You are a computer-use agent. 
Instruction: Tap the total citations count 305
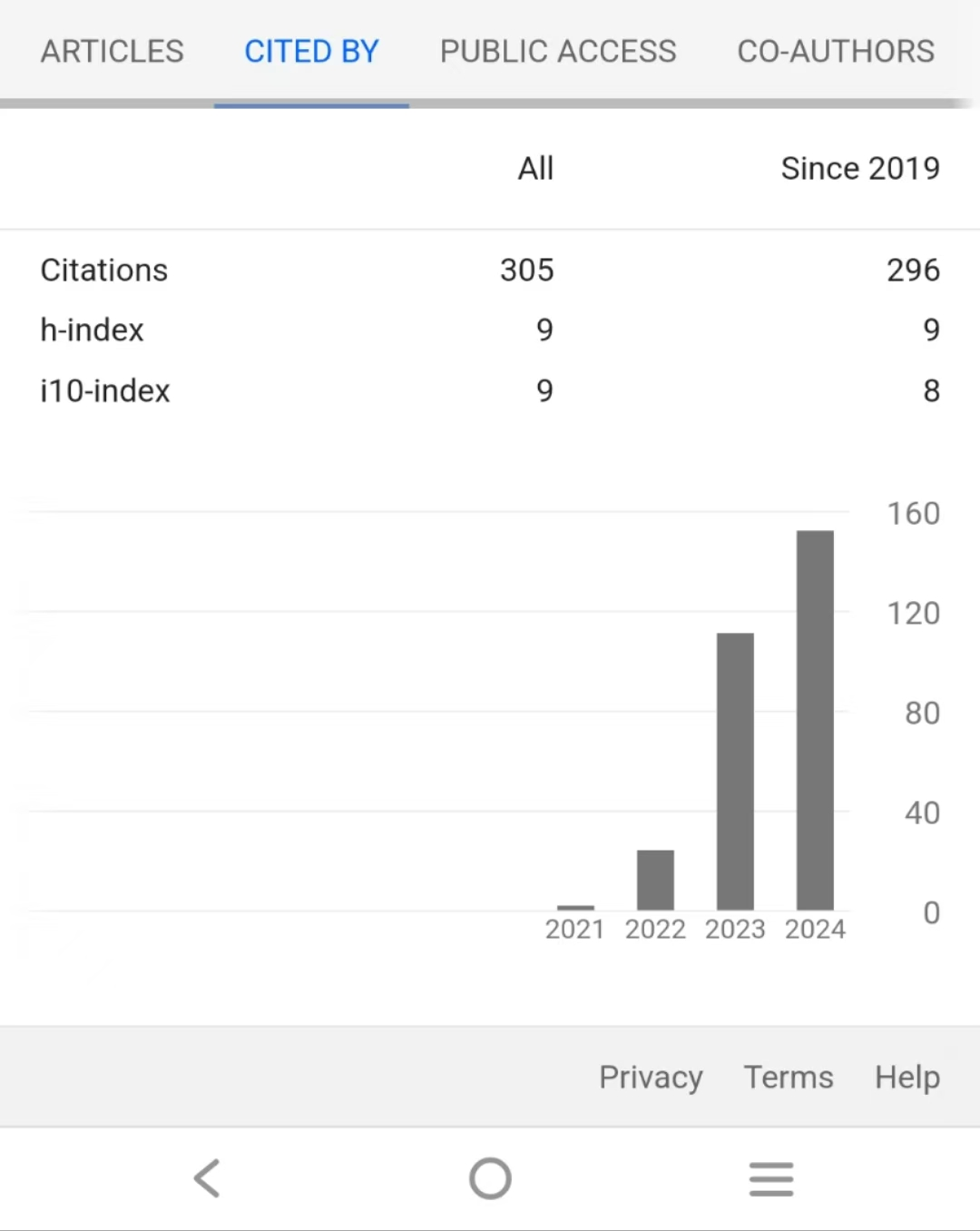coord(526,271)
